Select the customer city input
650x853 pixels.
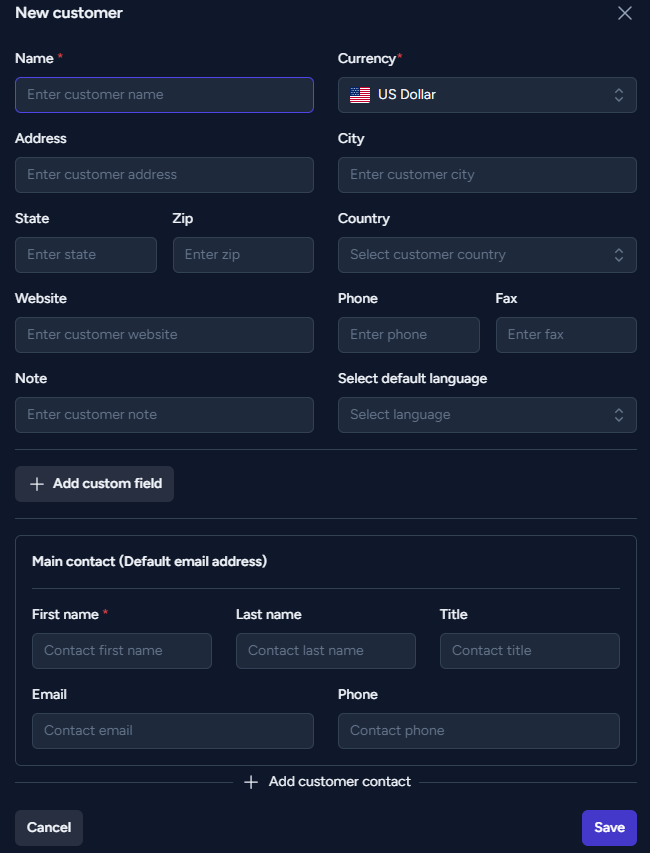tap(487, 175)
